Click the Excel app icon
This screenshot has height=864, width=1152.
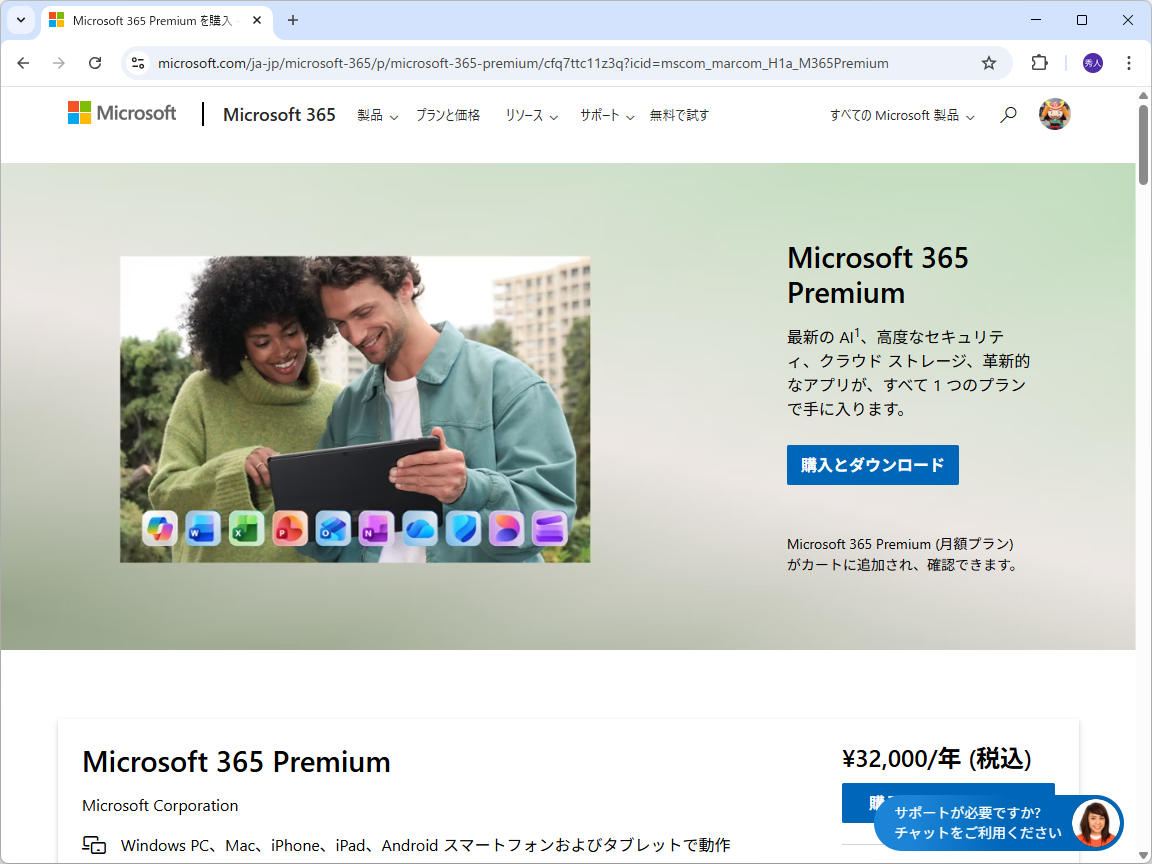click(246, 529)
